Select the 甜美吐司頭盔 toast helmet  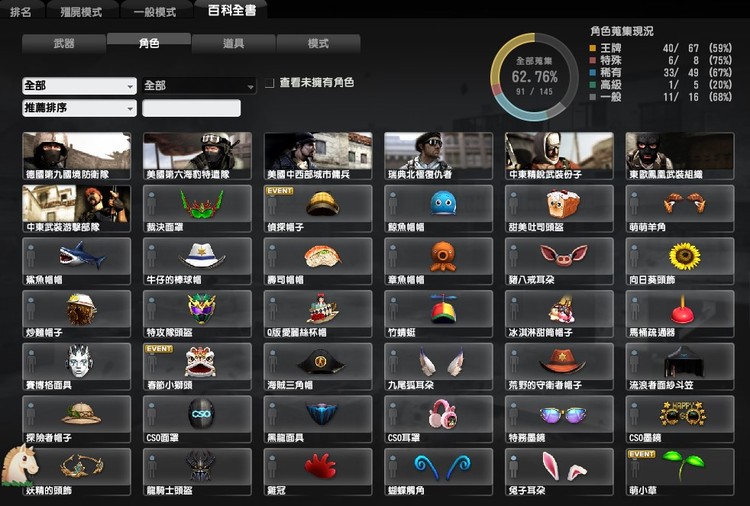[559, 209]
